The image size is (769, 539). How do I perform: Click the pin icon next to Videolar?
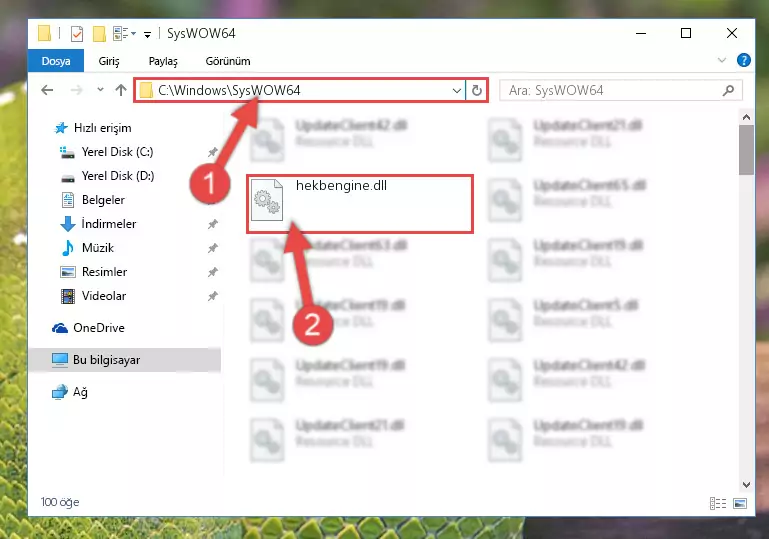tap(212, 296)
